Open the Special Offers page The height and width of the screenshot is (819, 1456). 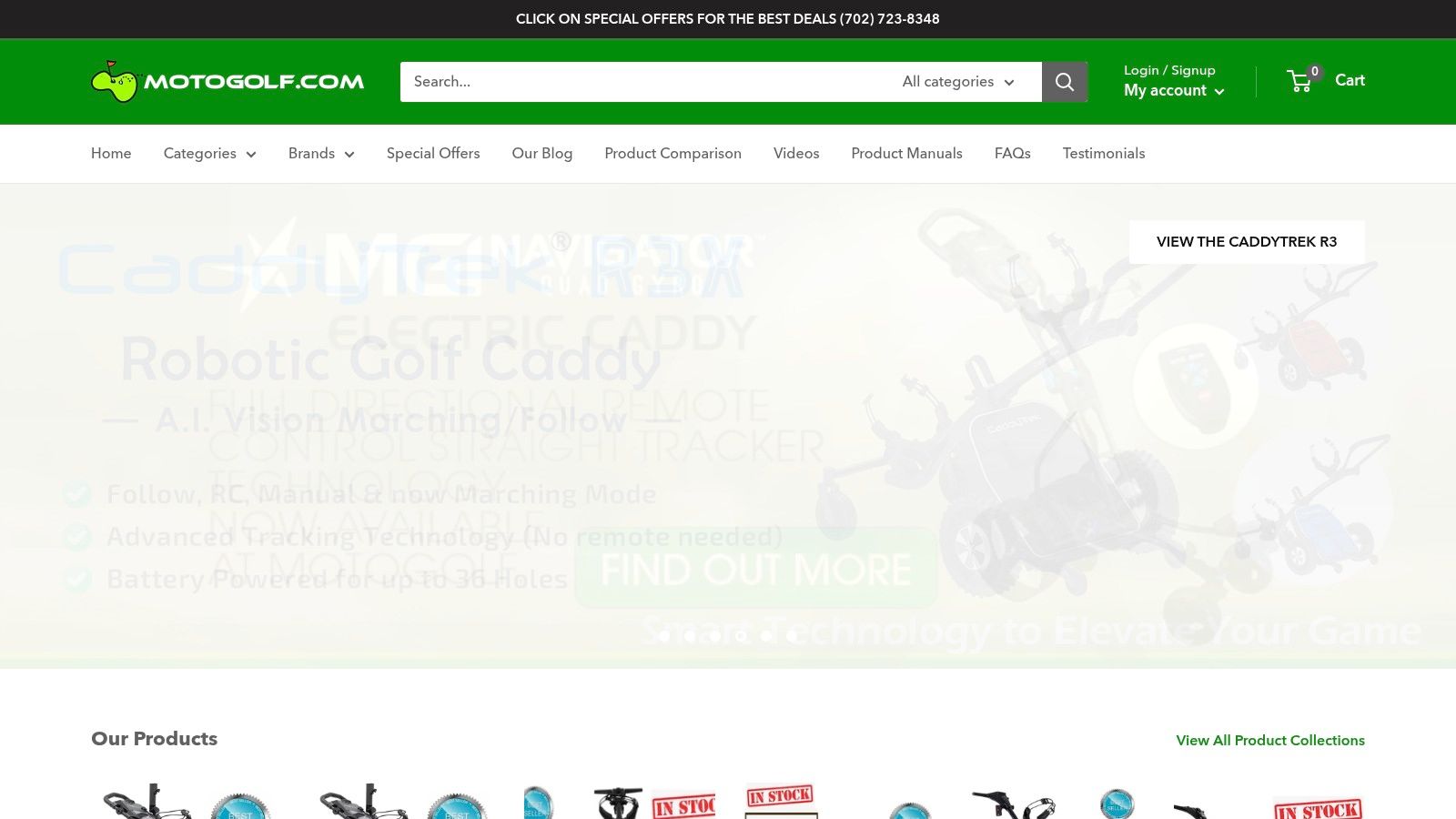[433, 154]
